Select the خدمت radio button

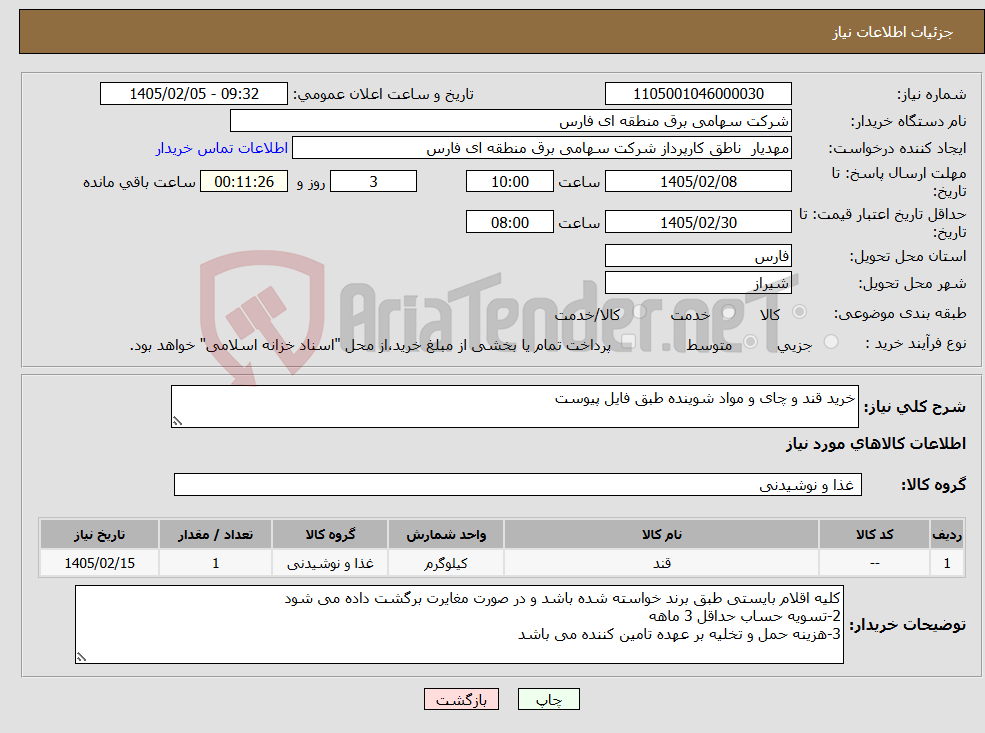[x=729, y=312]
